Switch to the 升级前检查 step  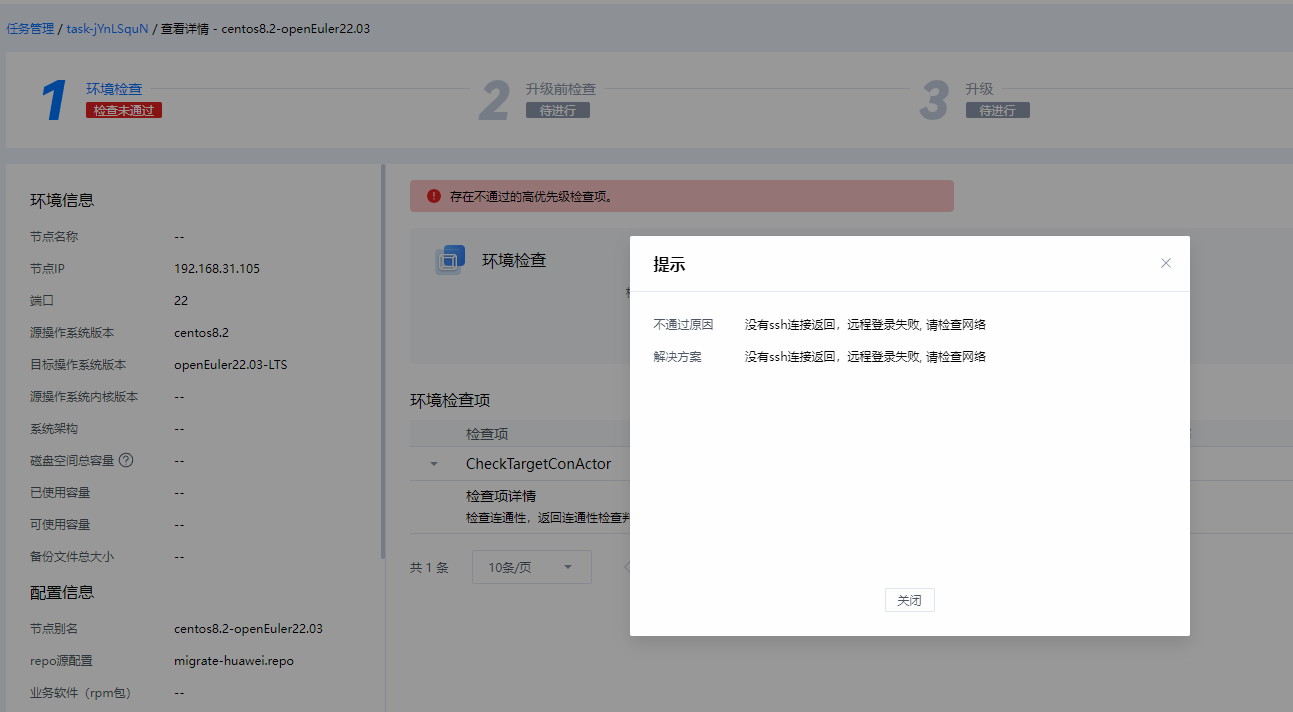click(560, 89)
